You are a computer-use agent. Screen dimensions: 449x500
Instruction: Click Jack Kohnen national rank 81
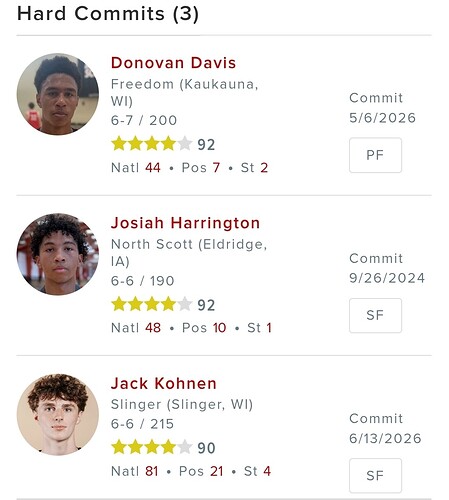click(x=152, y=471)
